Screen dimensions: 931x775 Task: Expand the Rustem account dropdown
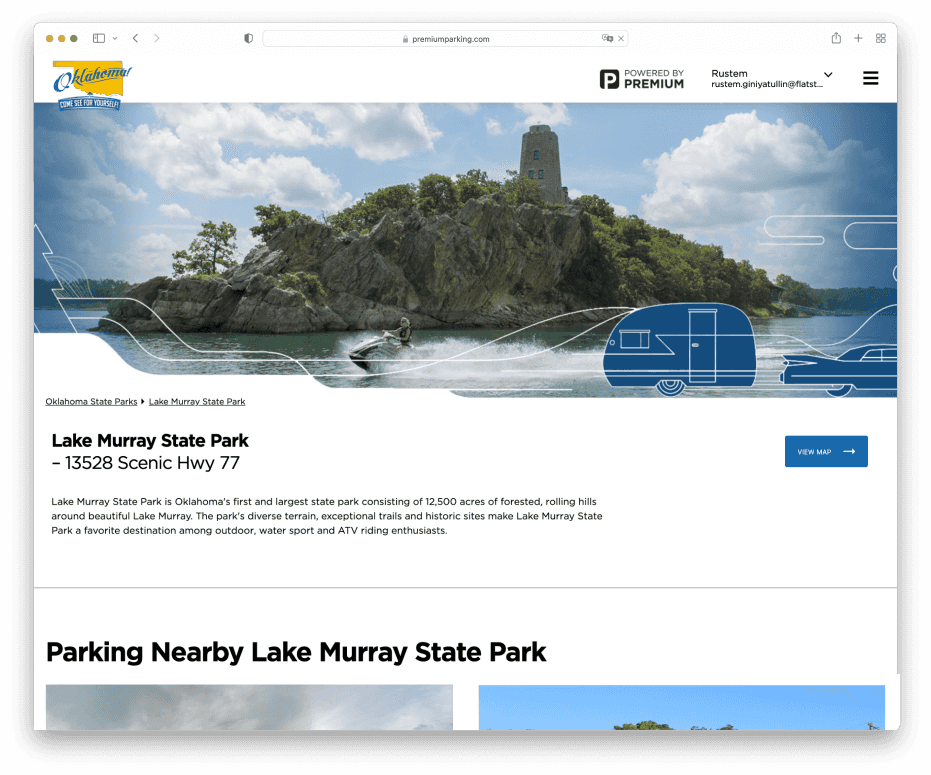click(827, 75)
